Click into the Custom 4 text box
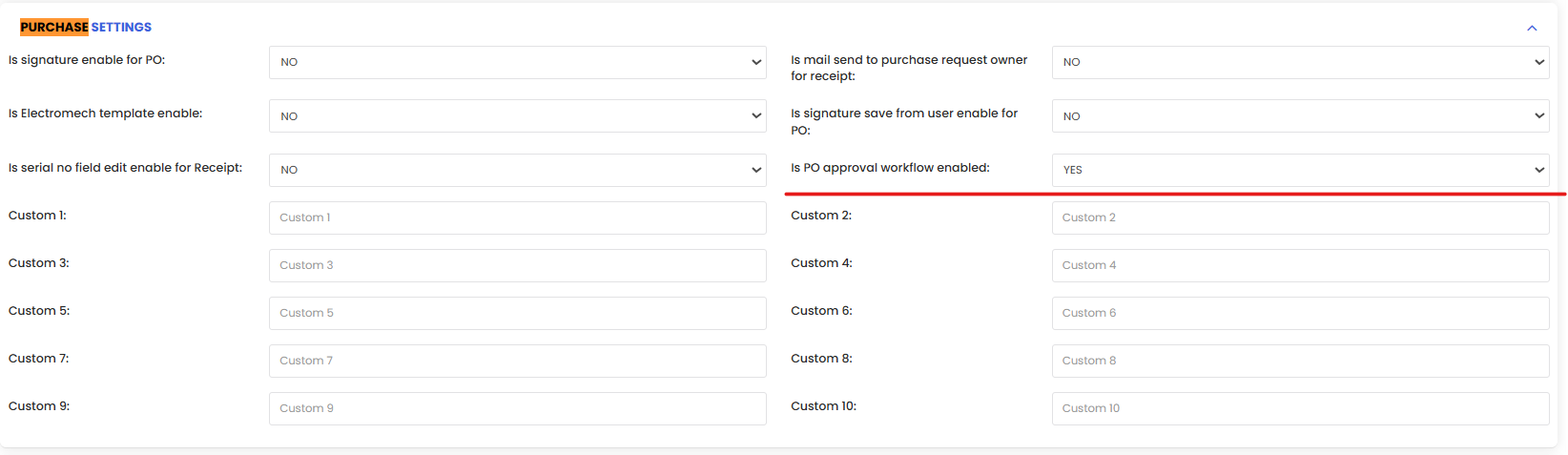The height and width of the screenshot is (455, 1568). [x=1300, y=265]
